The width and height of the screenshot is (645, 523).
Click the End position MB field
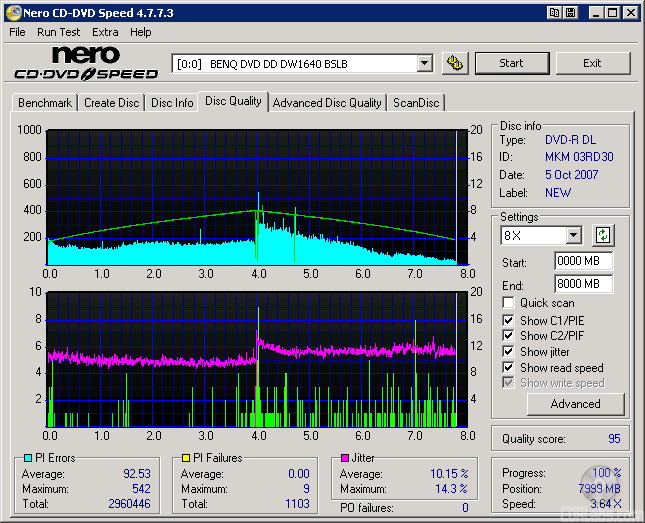point(583,284)
